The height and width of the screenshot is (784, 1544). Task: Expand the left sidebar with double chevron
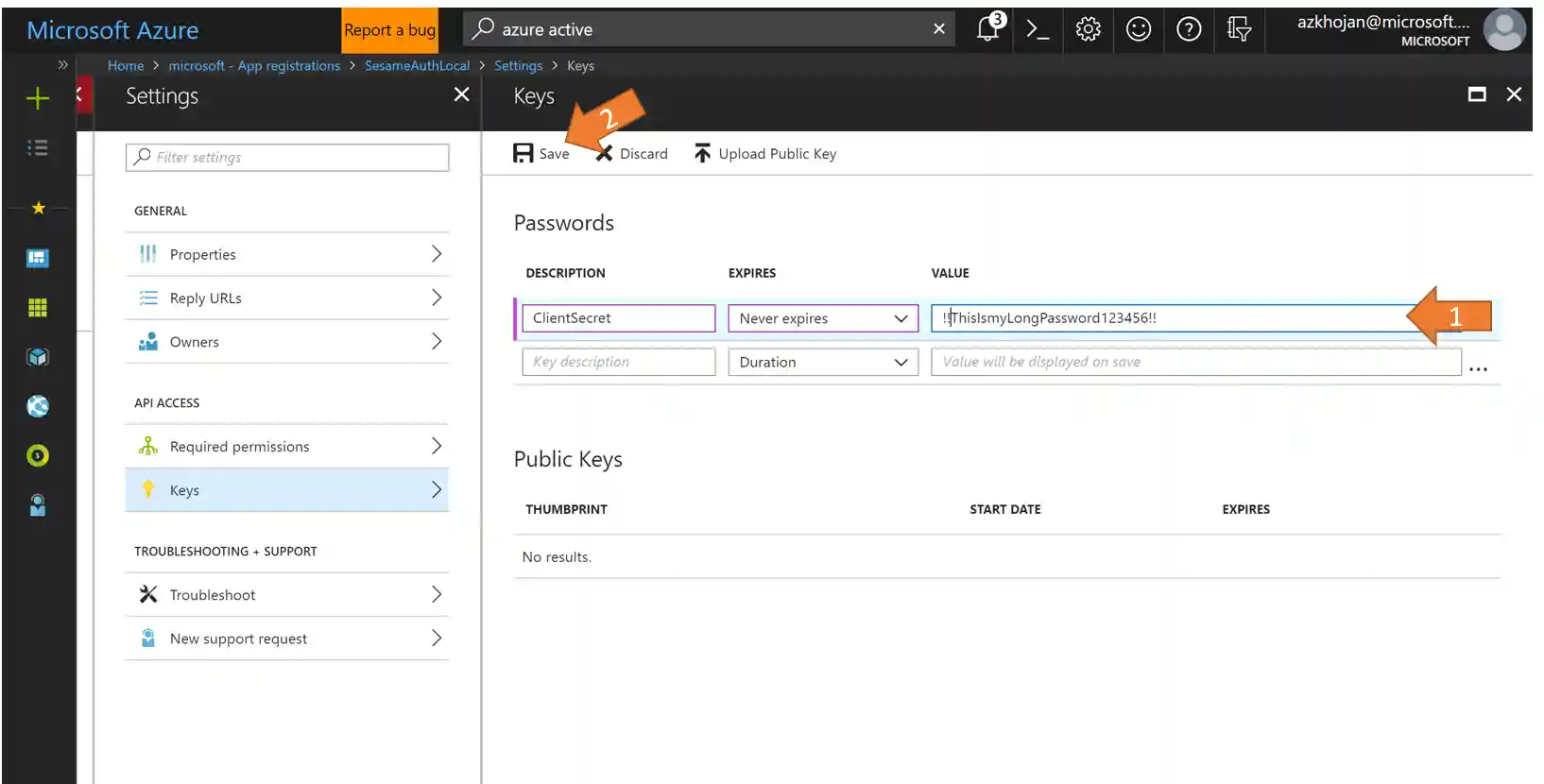[x=62, y=65]
